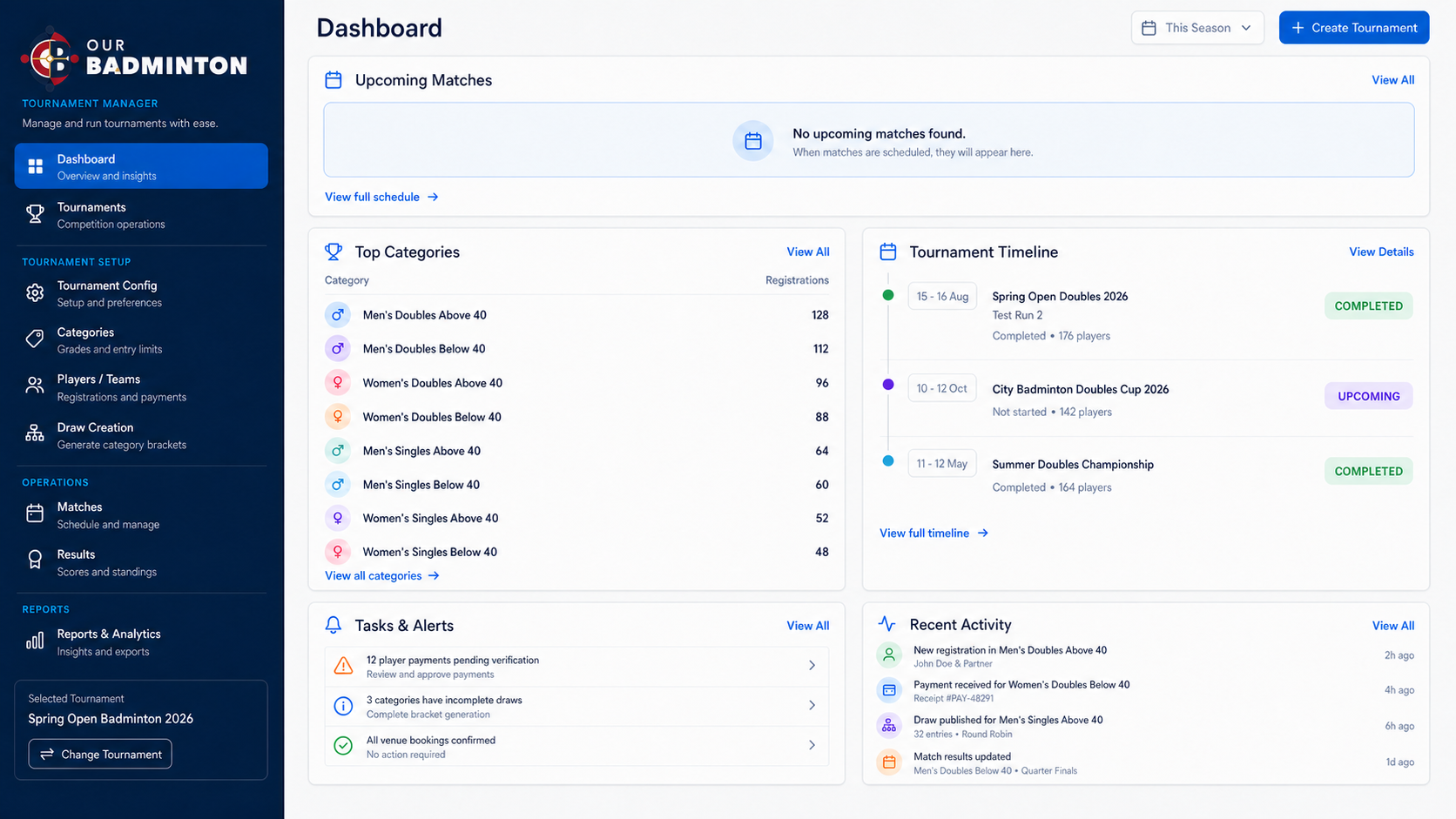Screen dimensions: 1456x819
Task: Click the Dashboard grid icon in sidebar
Action: coord(35,166)
